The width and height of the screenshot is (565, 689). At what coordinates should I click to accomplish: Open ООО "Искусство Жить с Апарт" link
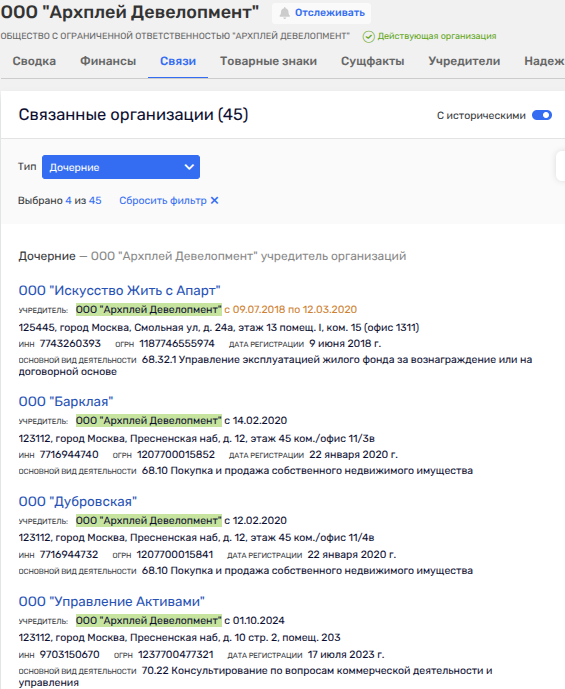(x=120, y=290)
